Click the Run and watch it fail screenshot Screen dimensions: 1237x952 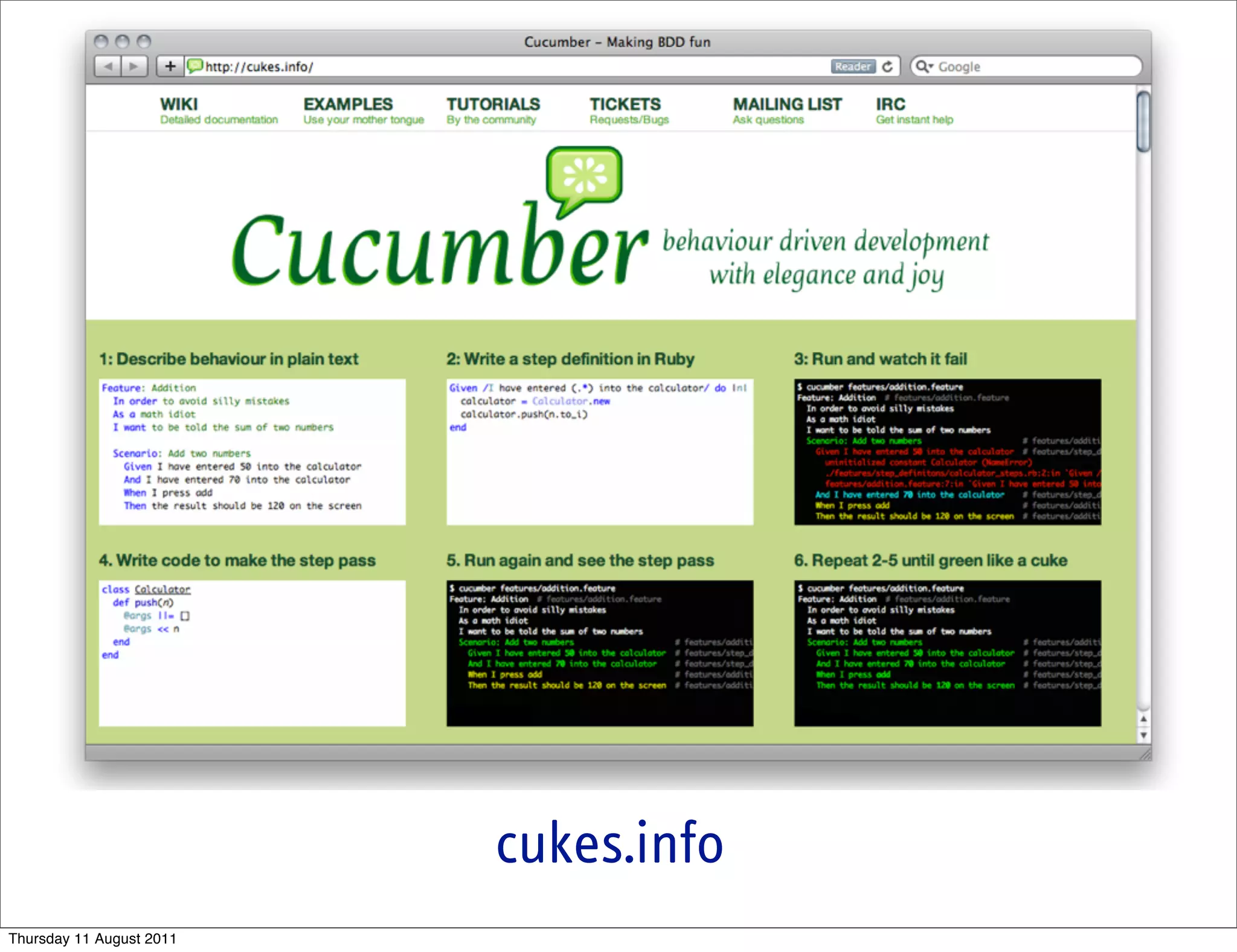947,451
